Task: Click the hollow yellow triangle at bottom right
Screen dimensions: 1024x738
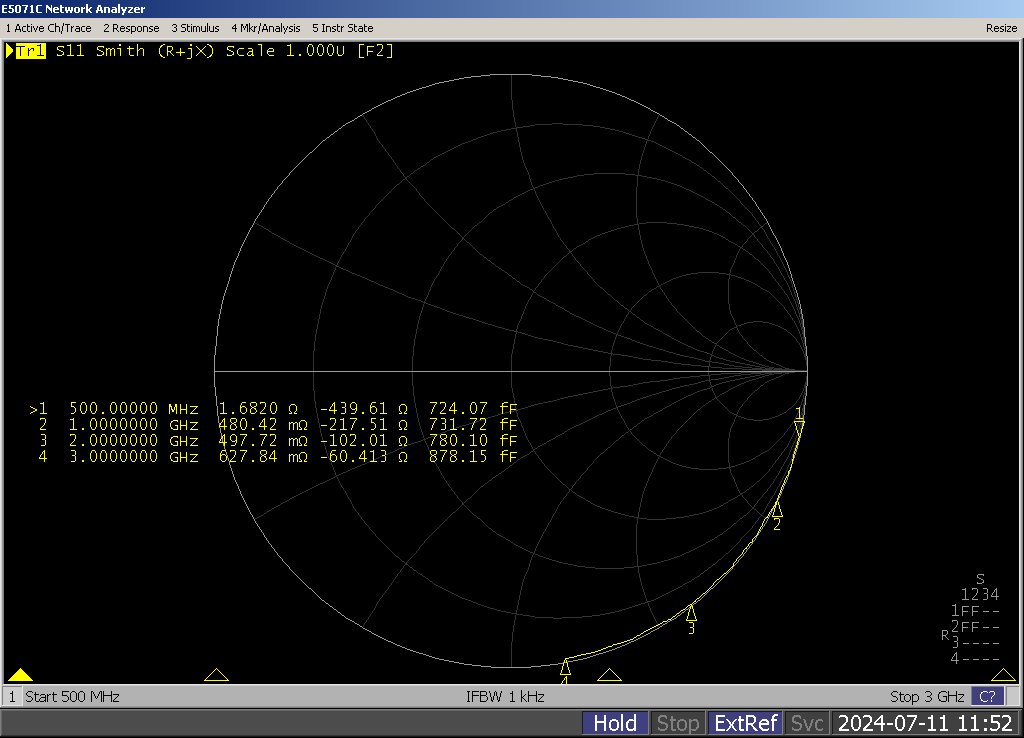Action: (1003, 675)
